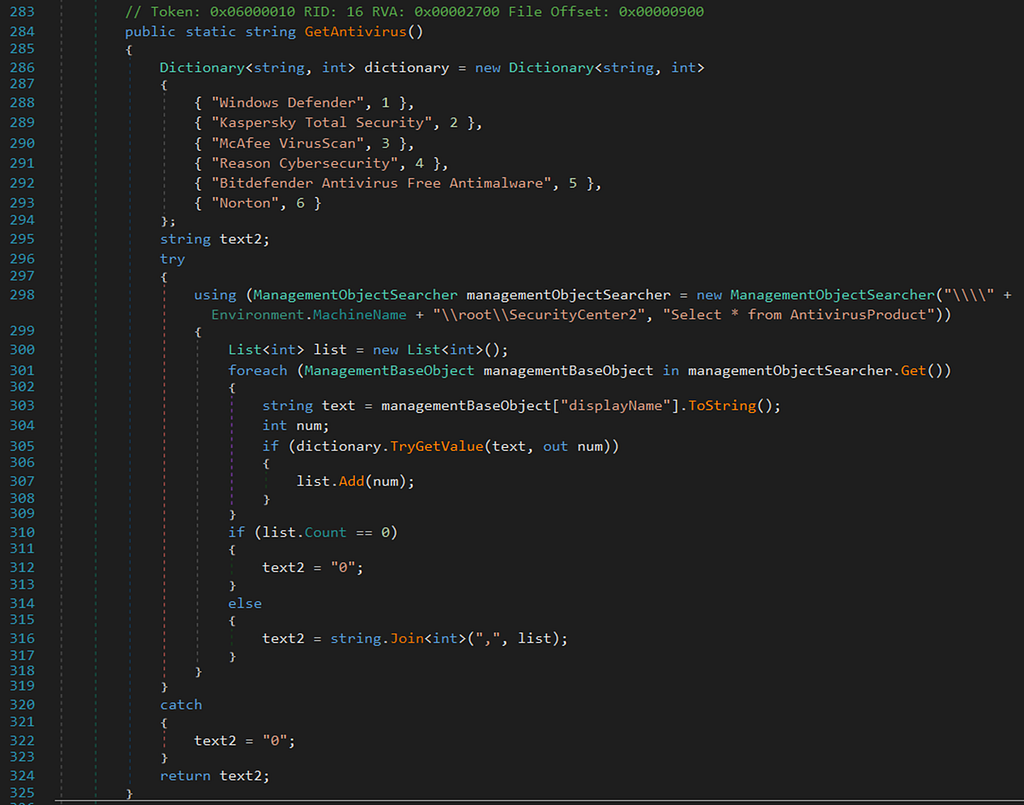Click 'return text2;' on line 324

pyautogui.click(x=215, y=776)
